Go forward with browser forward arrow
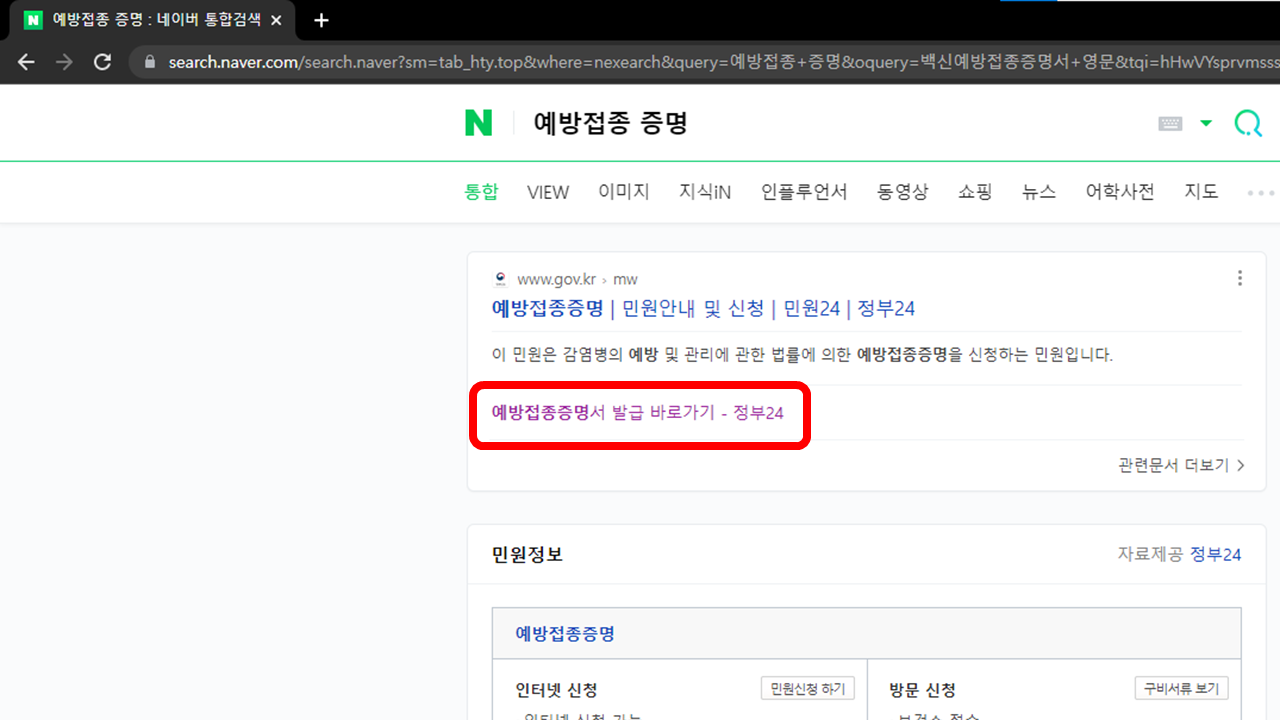 64,62
